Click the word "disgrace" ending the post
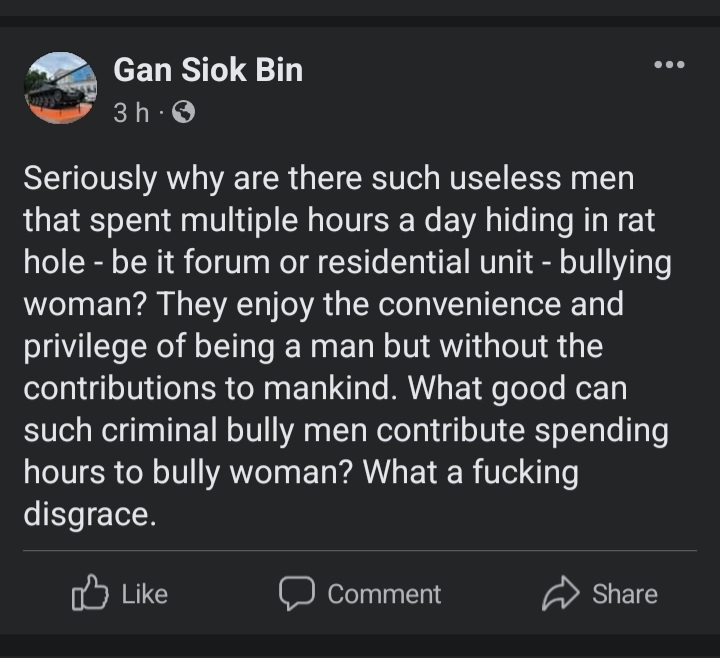720x658 pixels. 89,515
